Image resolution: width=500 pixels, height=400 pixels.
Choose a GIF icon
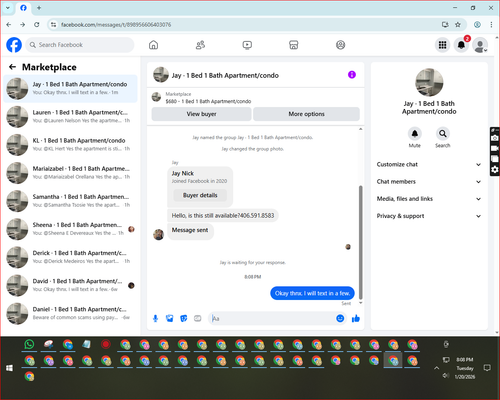[x=198, y=319]
